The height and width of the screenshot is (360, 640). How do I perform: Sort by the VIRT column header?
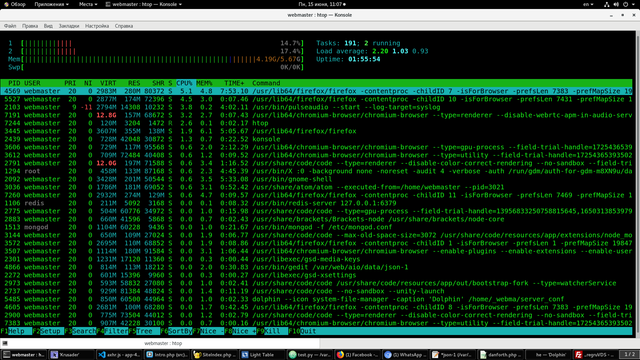[x=108, y=83]
